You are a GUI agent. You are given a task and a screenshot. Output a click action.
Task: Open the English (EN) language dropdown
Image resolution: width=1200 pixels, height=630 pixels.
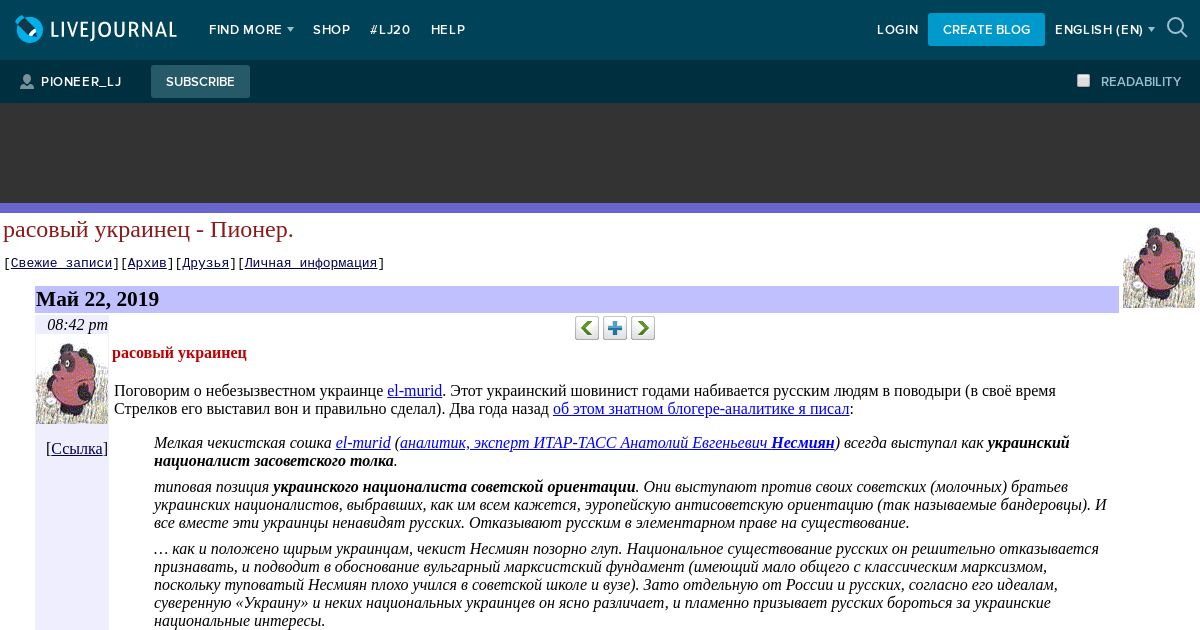(1104, 30)
